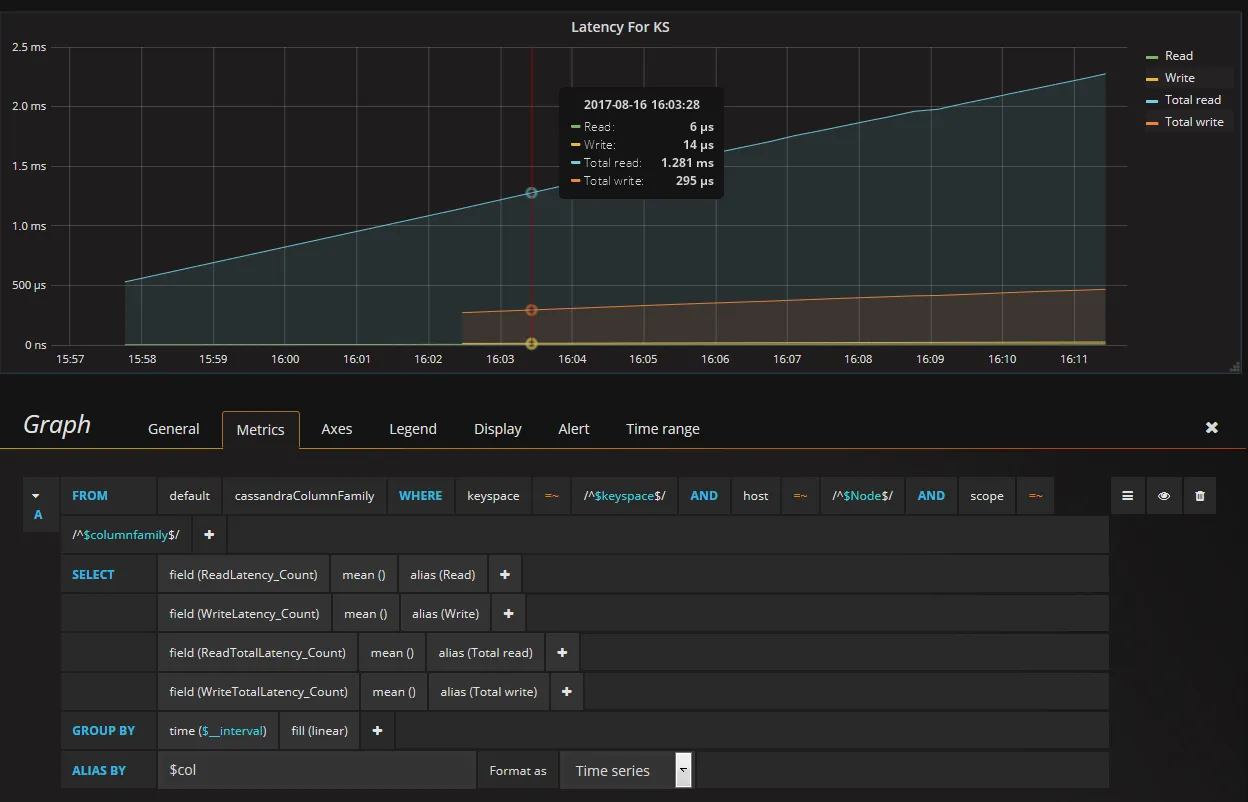Click mean () in the WriteTotalLatency_Count row
The height and width of the screenshot is (802, 1248).
[394, 691]
